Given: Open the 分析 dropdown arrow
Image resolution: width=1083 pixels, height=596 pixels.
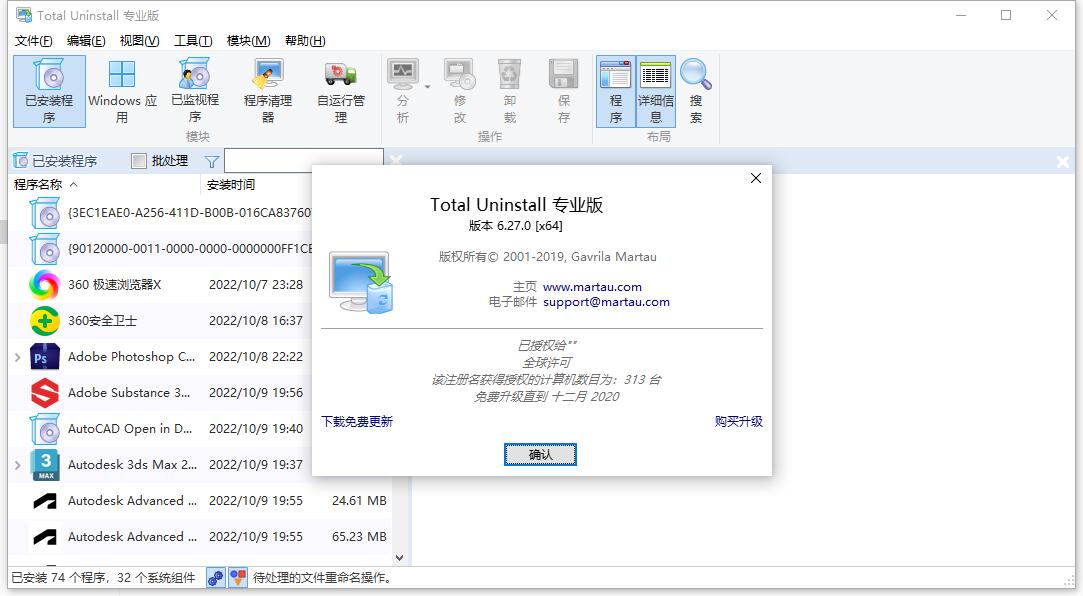Looking at the screenshot, I should [428, 87].
